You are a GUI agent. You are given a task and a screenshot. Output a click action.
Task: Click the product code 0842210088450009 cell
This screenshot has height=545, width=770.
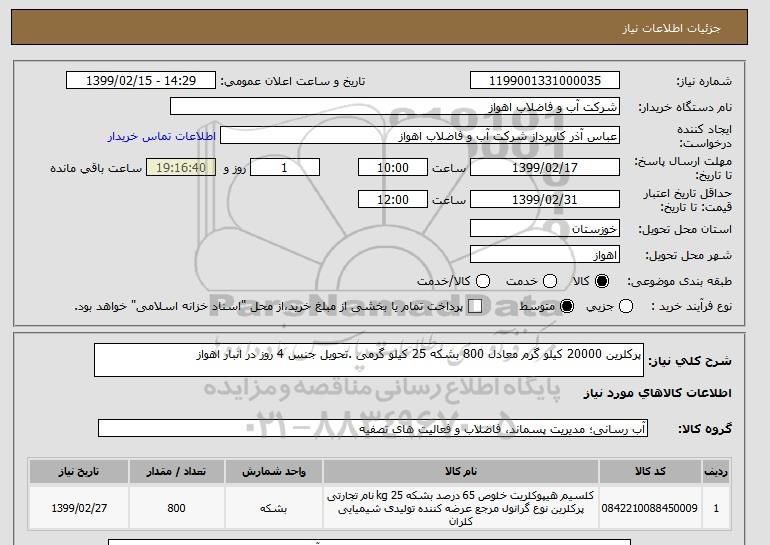pos(650,508)
